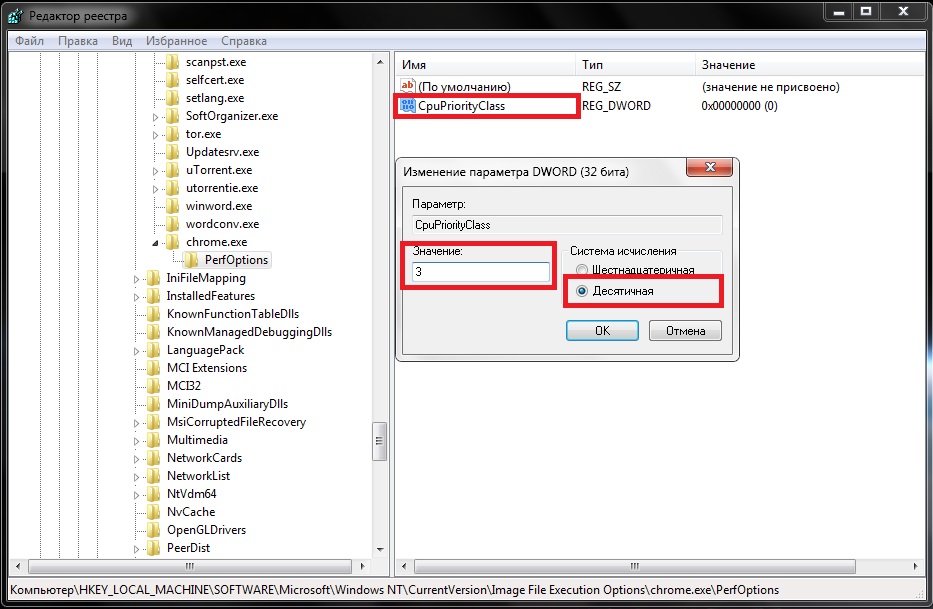This screenshot has height=609, width=933.
Task: Click the chrome.exe folder icon
Action: click(172, 242)
